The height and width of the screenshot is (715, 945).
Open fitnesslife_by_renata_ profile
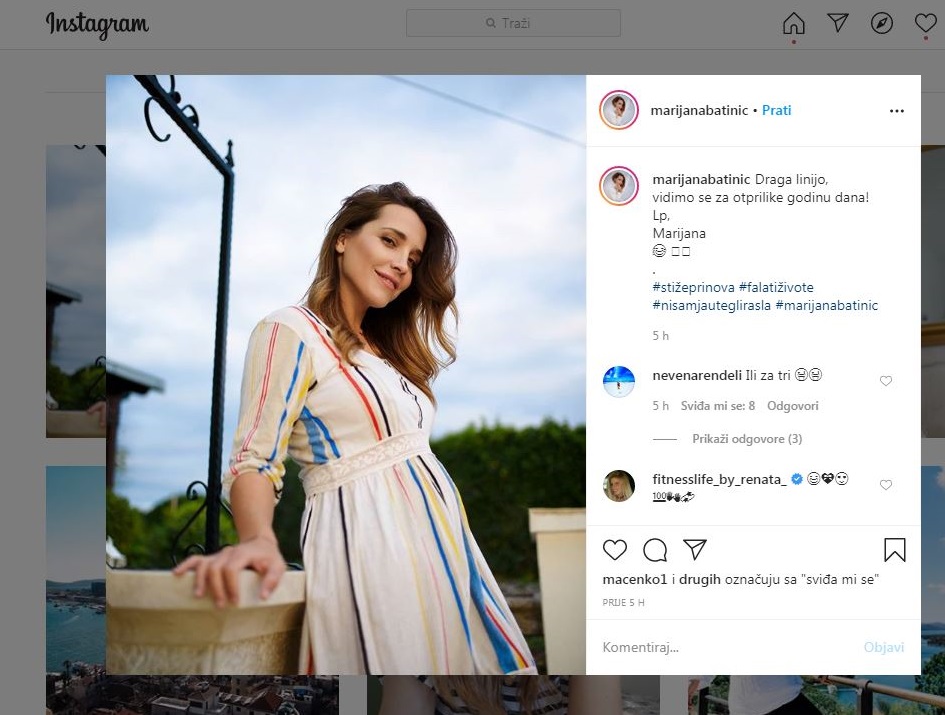[x=719, y=479]
